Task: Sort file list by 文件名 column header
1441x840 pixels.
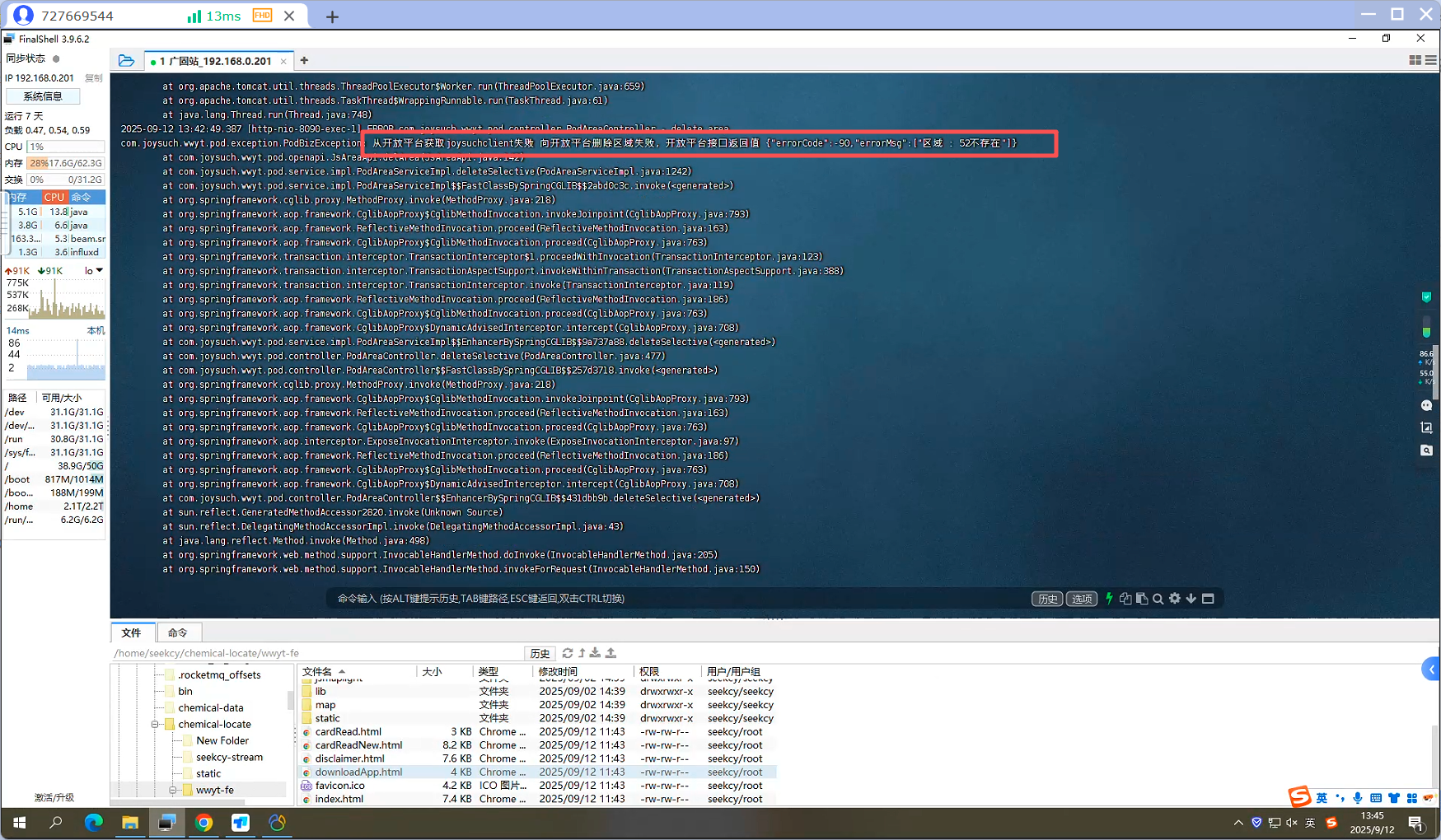Action: [x=358, y=672]
